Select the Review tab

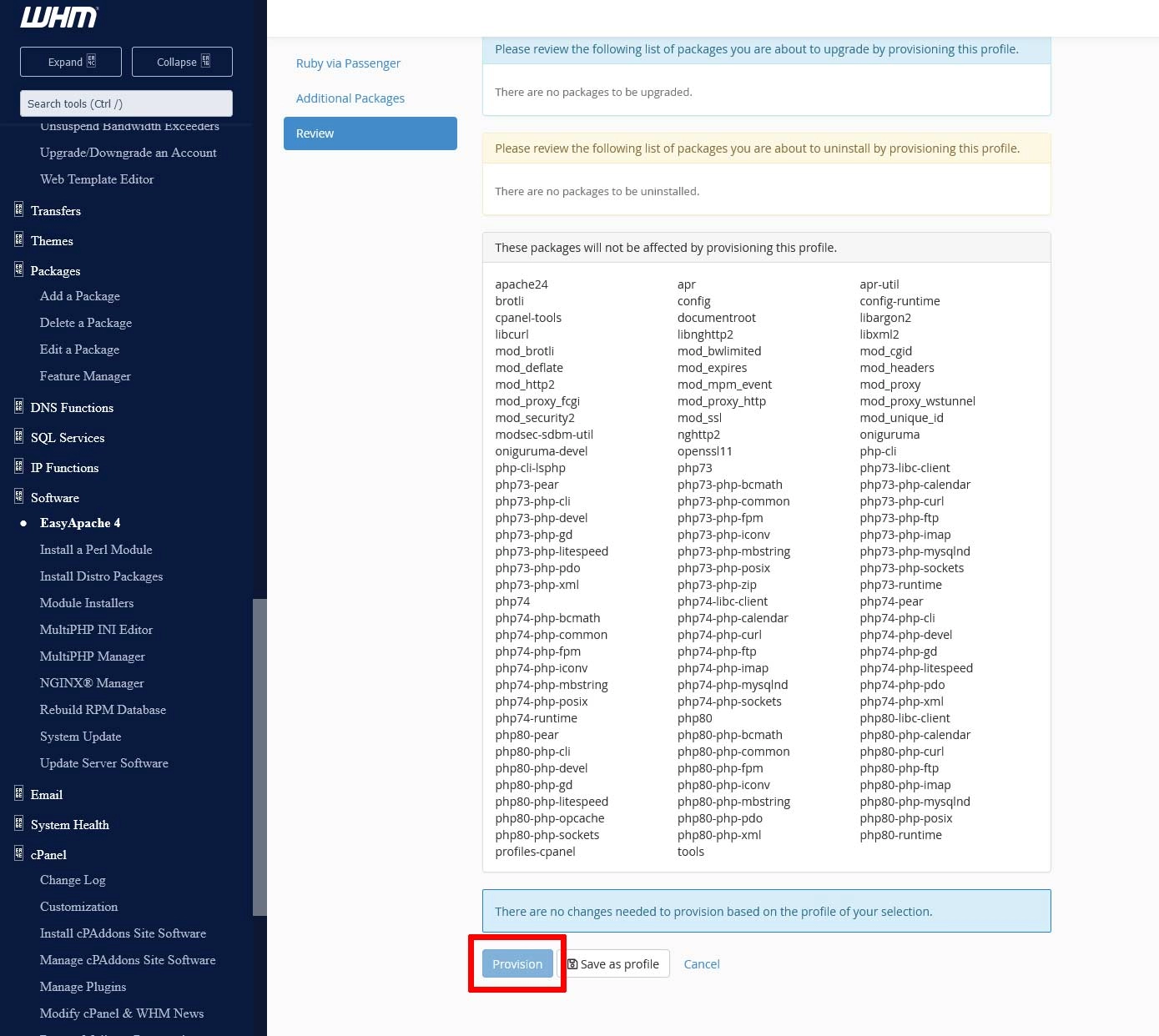coord(370,133)
